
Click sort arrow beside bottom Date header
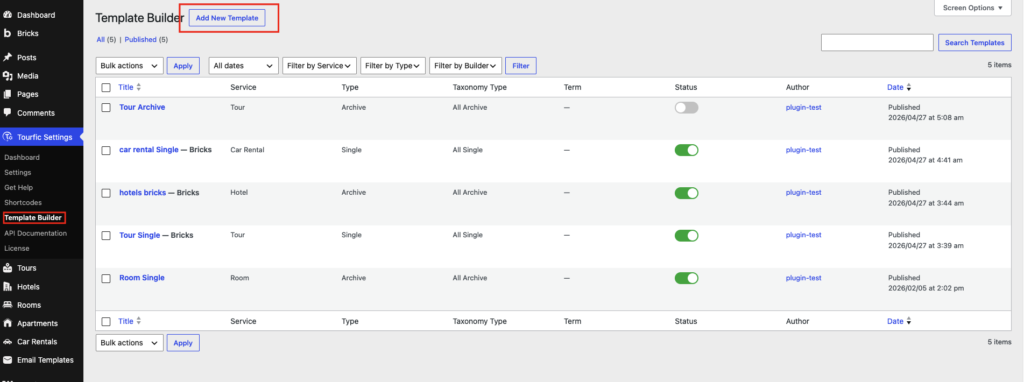[x=908, y=321]
